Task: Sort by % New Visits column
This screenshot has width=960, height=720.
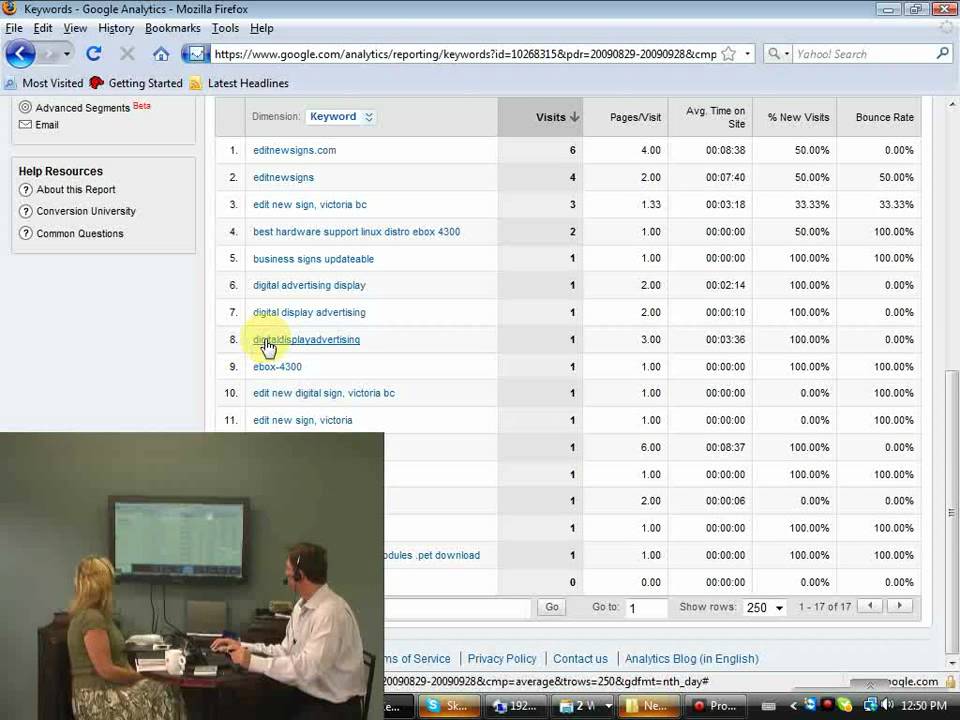Action: click(x=795, y=117)
